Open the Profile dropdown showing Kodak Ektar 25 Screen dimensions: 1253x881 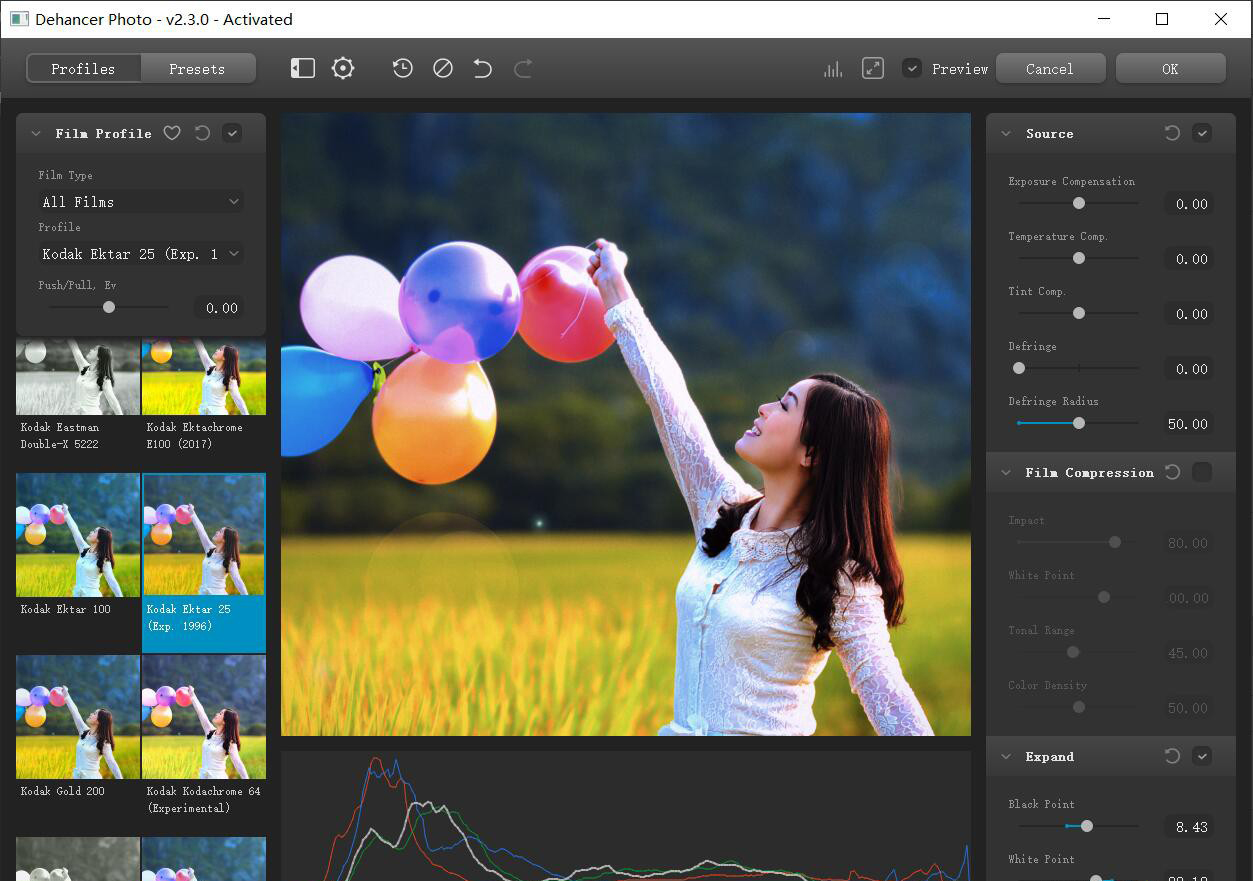139,253
